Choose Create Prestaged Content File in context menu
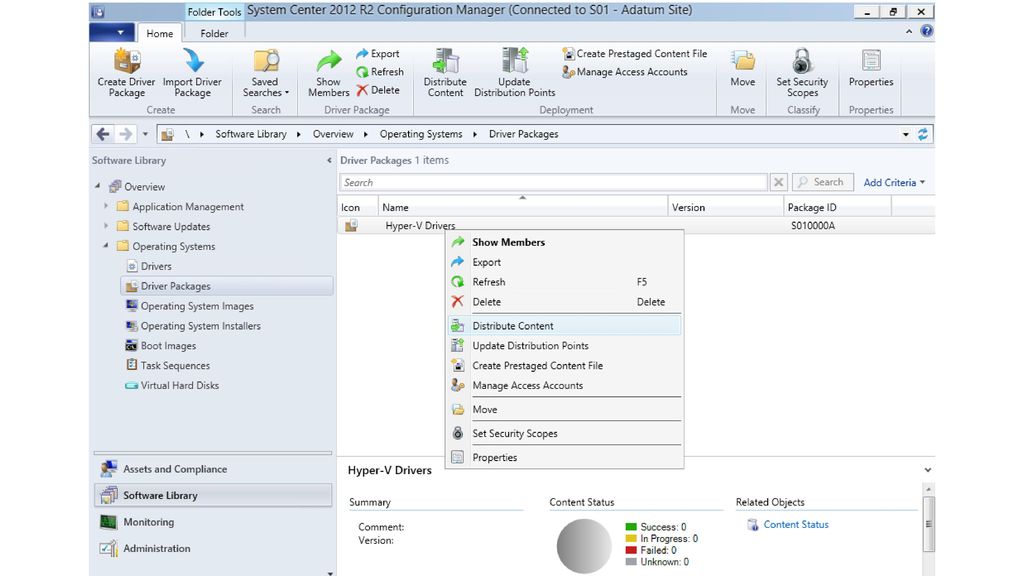This screenshot has width=1024, height=576. click(x=564, y=366)
